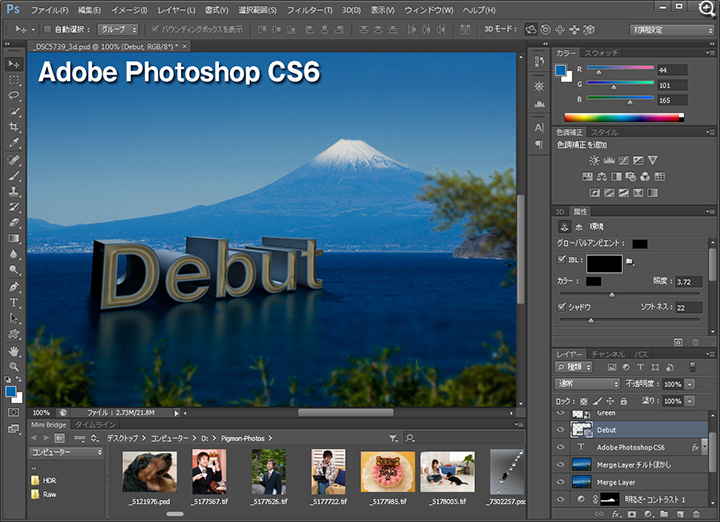720x522 pixels.
Task: Click the R channel slider
Action: pyautogui.click(x=620, y=69)
